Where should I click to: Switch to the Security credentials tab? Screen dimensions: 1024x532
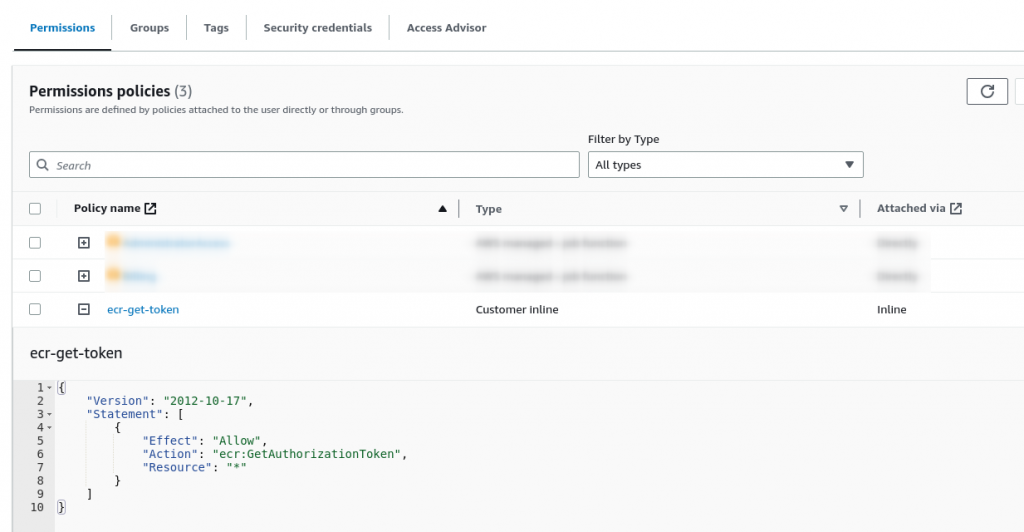point(317,28)
